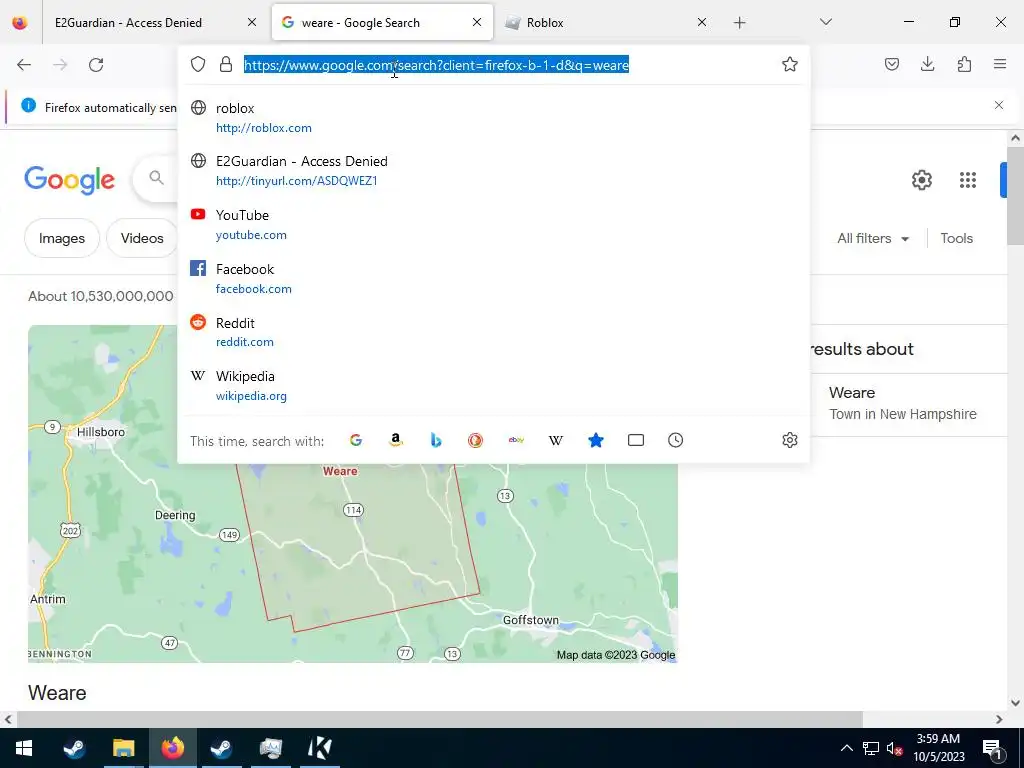Viewport: 1024px width, 768px height.
Task: Save page to Pocket
Action: [x=891, y=64]
